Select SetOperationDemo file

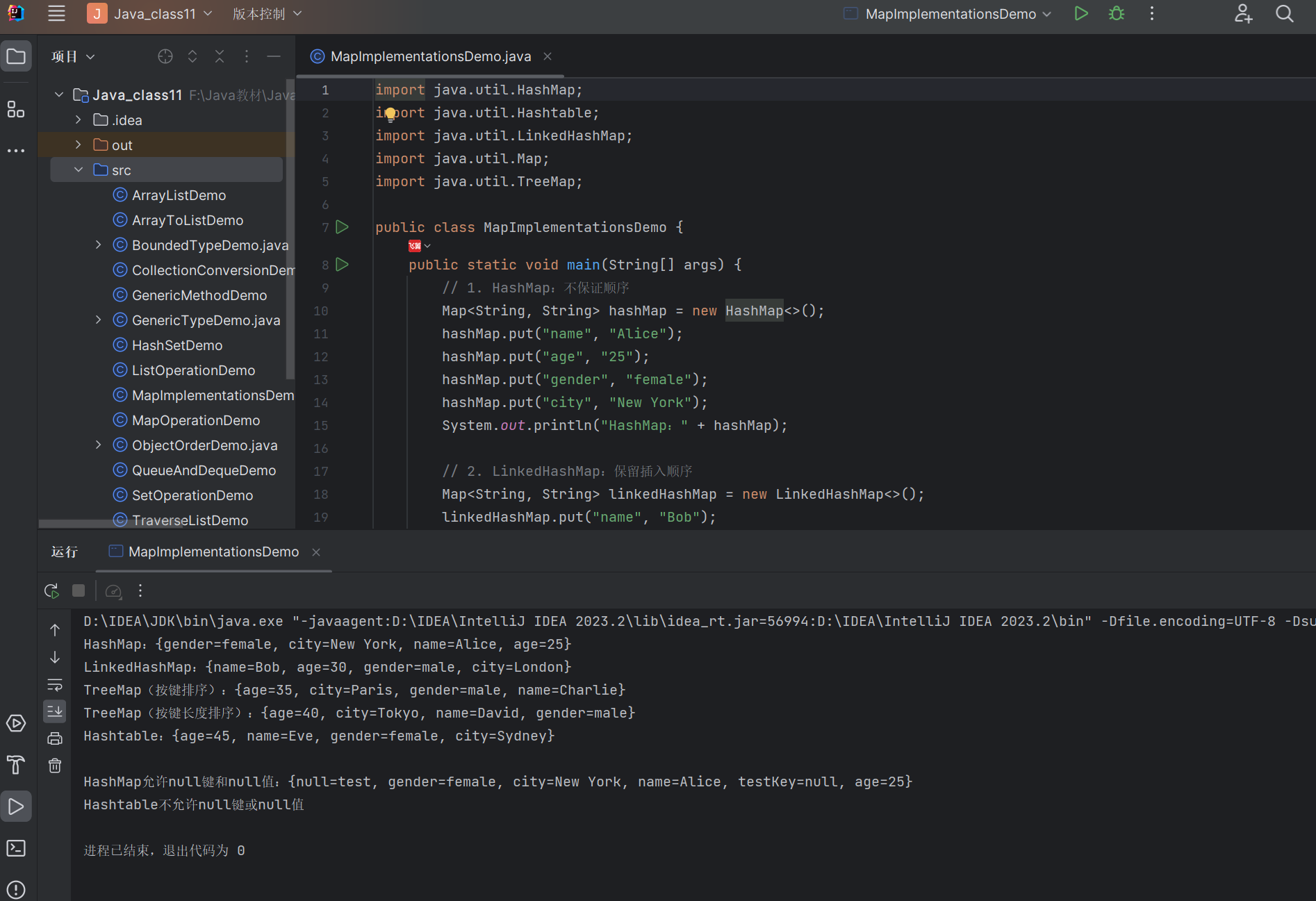(192, 495)
